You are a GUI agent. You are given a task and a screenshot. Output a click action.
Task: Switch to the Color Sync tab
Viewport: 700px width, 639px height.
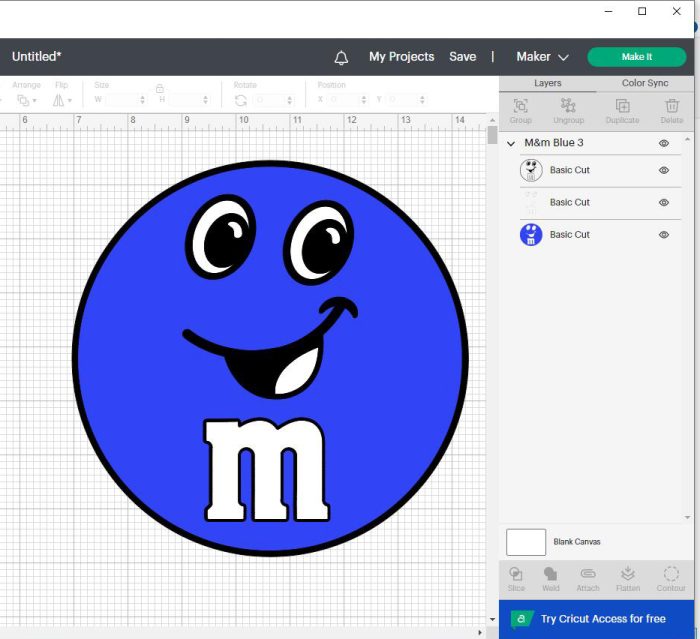point(645,83)
